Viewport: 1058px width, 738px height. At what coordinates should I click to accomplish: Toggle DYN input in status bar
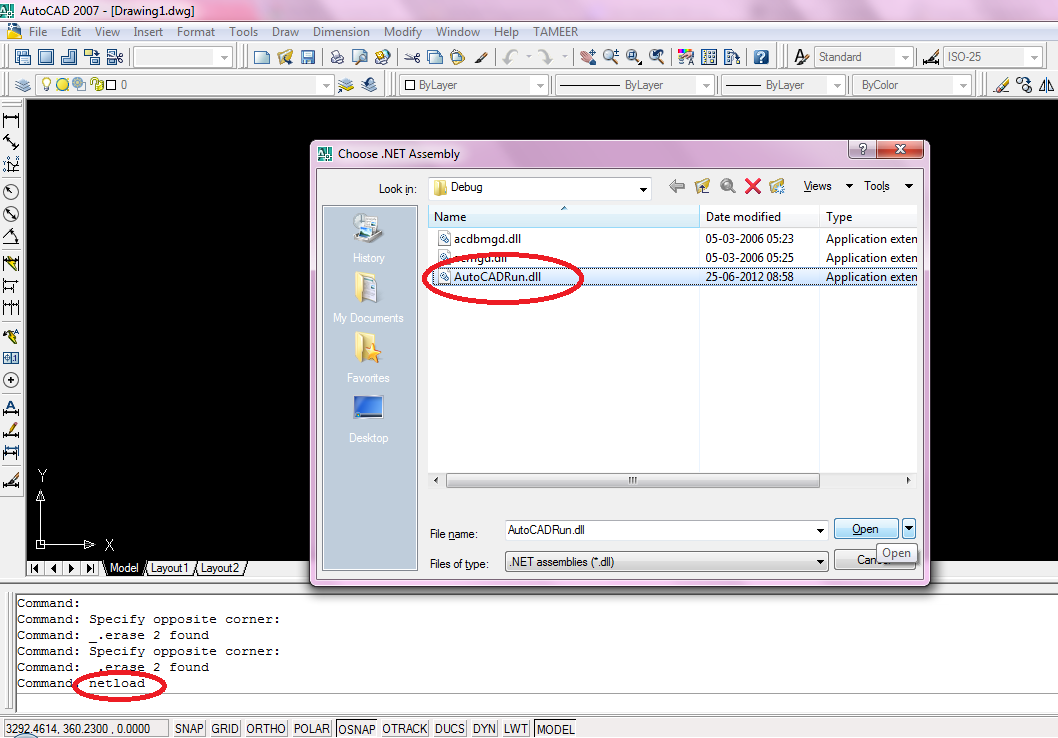coord(484,729)
